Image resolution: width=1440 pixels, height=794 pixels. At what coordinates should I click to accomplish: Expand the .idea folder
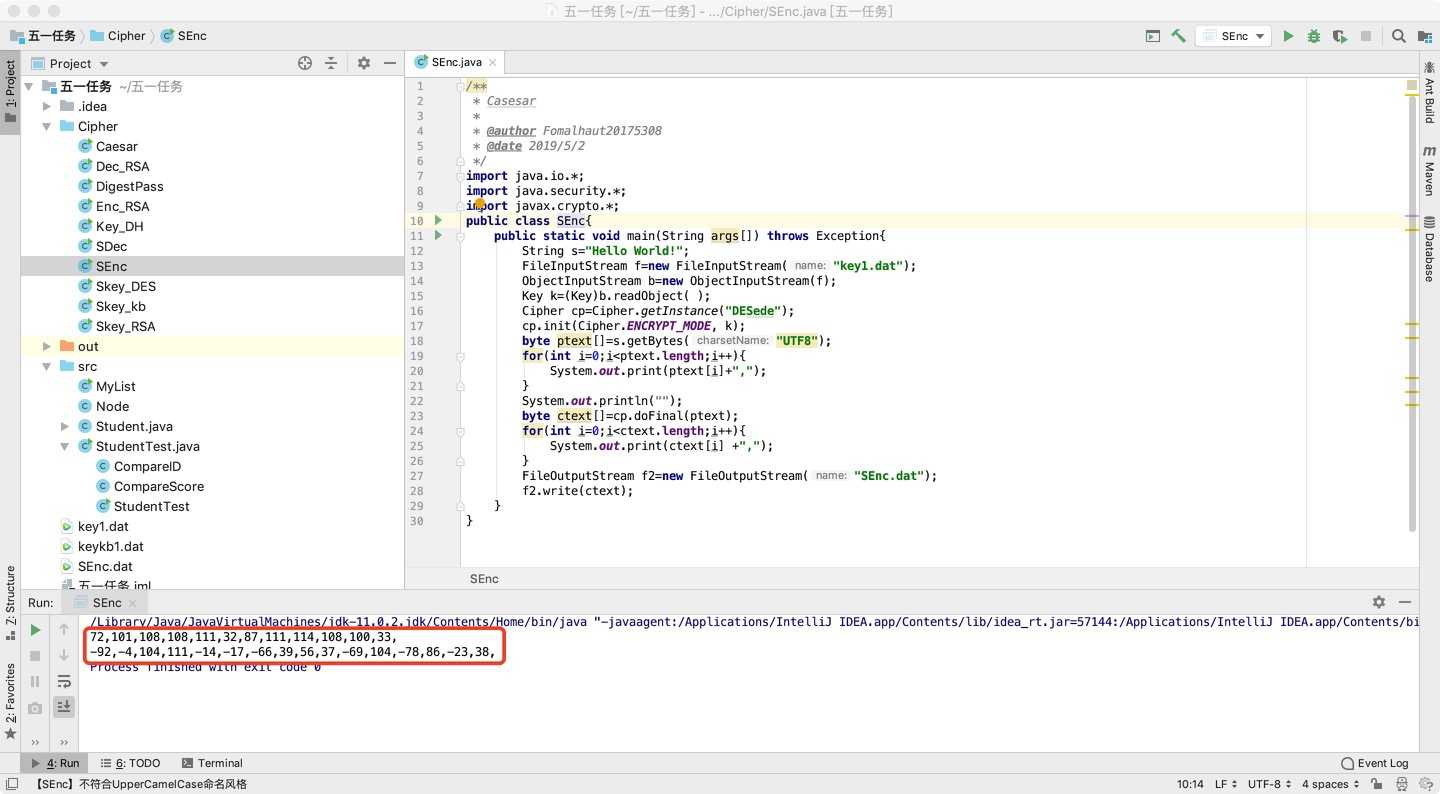[x=47, y=106]
